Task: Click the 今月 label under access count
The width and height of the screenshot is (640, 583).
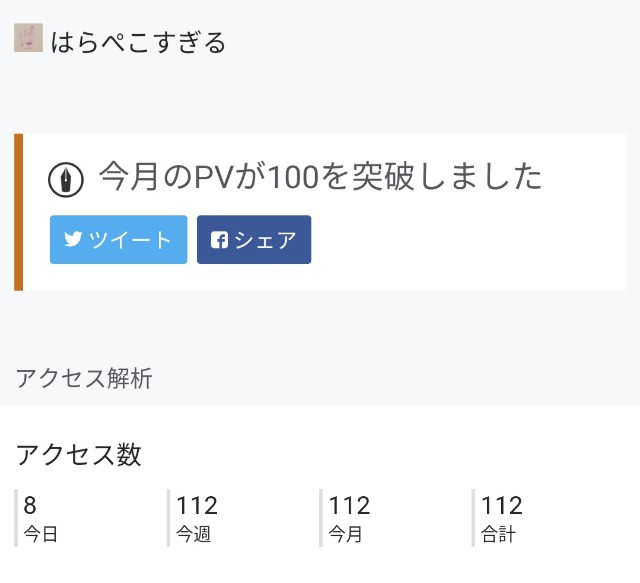Action: click(345, 534)
